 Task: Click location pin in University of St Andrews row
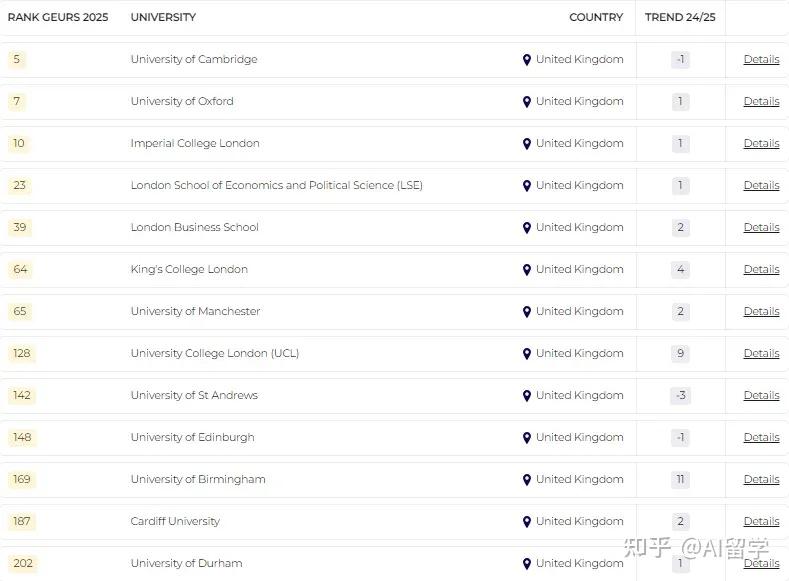pyautogui.click(x=527, y=396)
